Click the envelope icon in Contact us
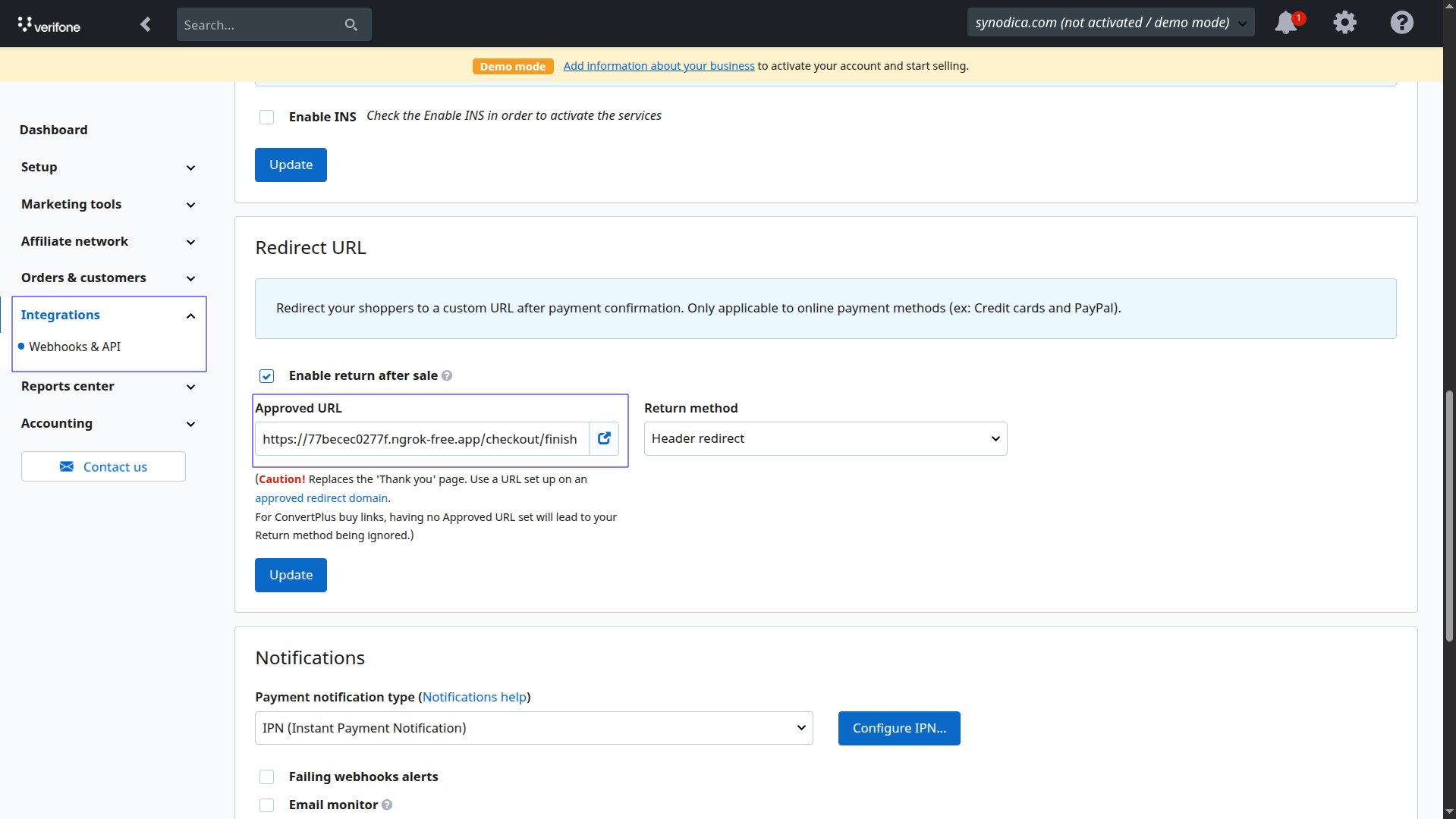The width and height of the screenshot is (1456, 819). [x=67, y=466]
